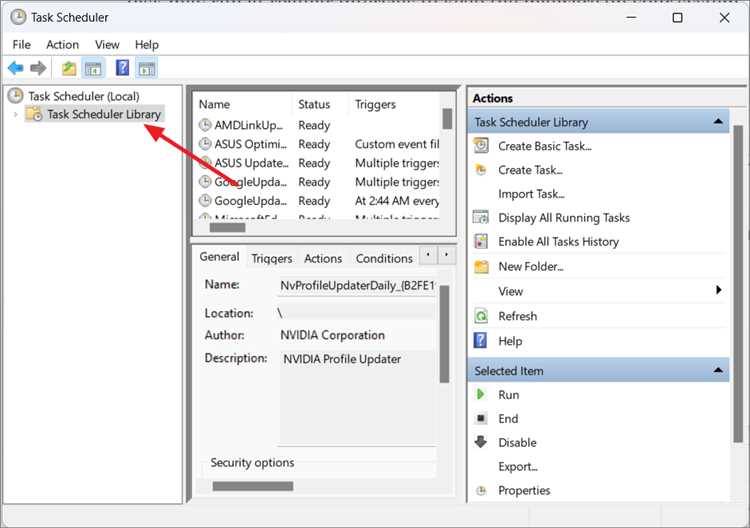The height and width of the screenshot is (528, 750).
Task: Switch to the Triggers tab
Action: pos(272,258)
